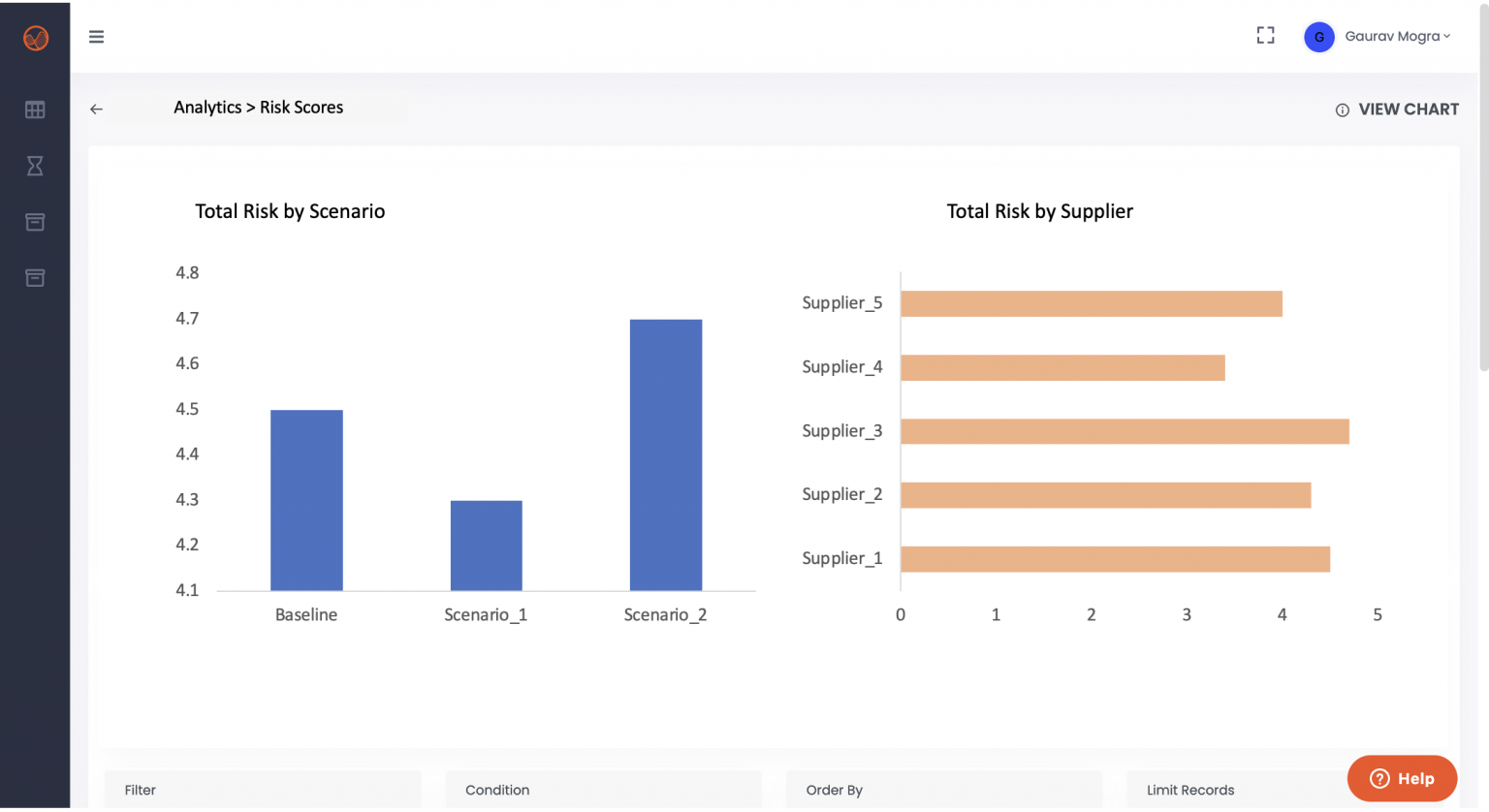Click the lower archive box icon in sidebar
This screenshot has height=812, width=1489.
(35, 278)
